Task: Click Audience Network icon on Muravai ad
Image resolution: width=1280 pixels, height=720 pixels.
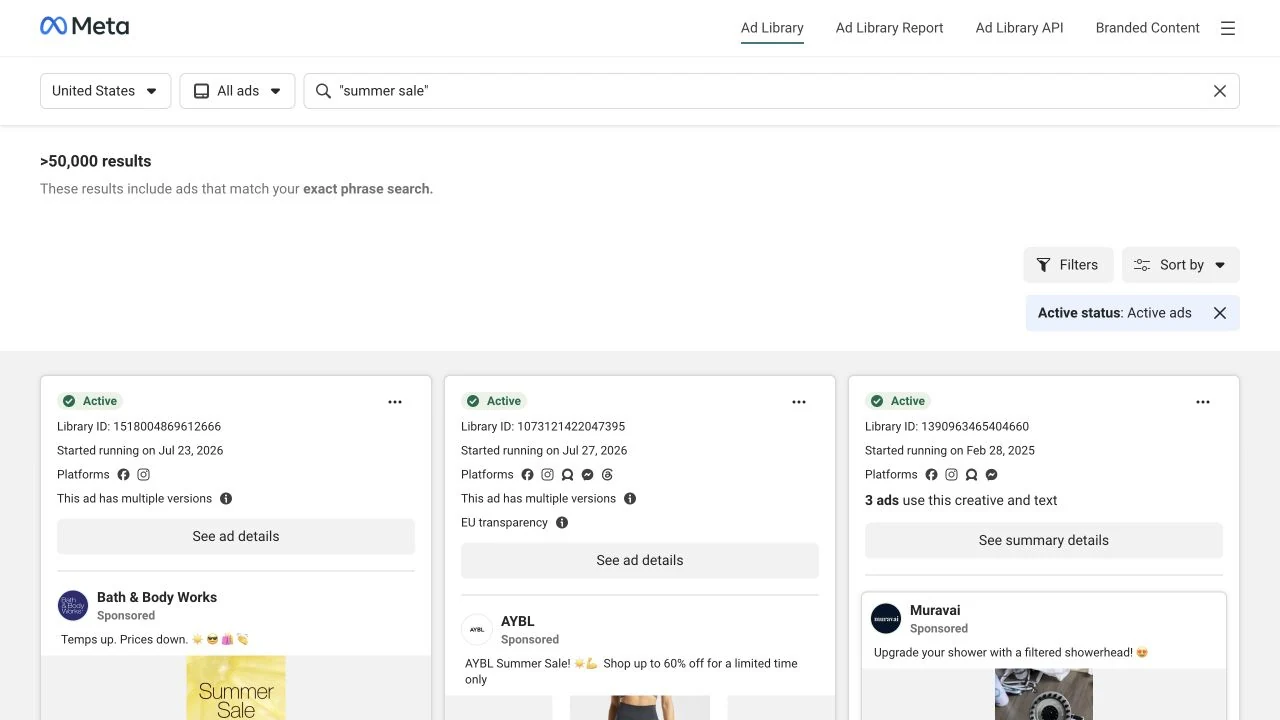Action: click(972, 475)
